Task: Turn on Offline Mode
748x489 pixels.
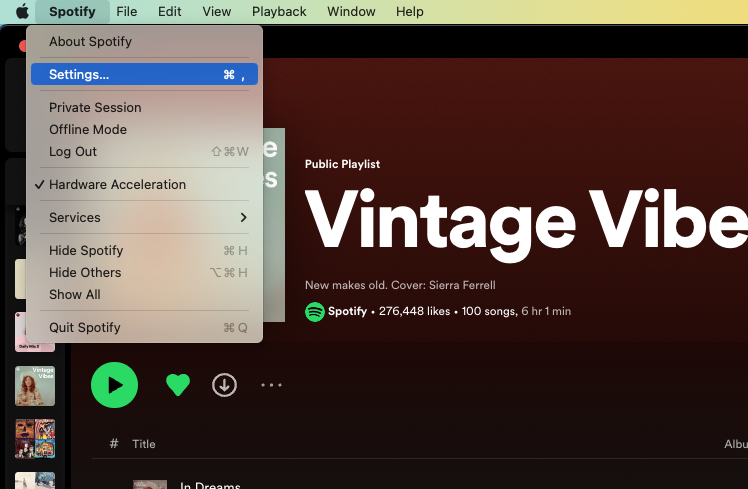Action: point(145,129)
